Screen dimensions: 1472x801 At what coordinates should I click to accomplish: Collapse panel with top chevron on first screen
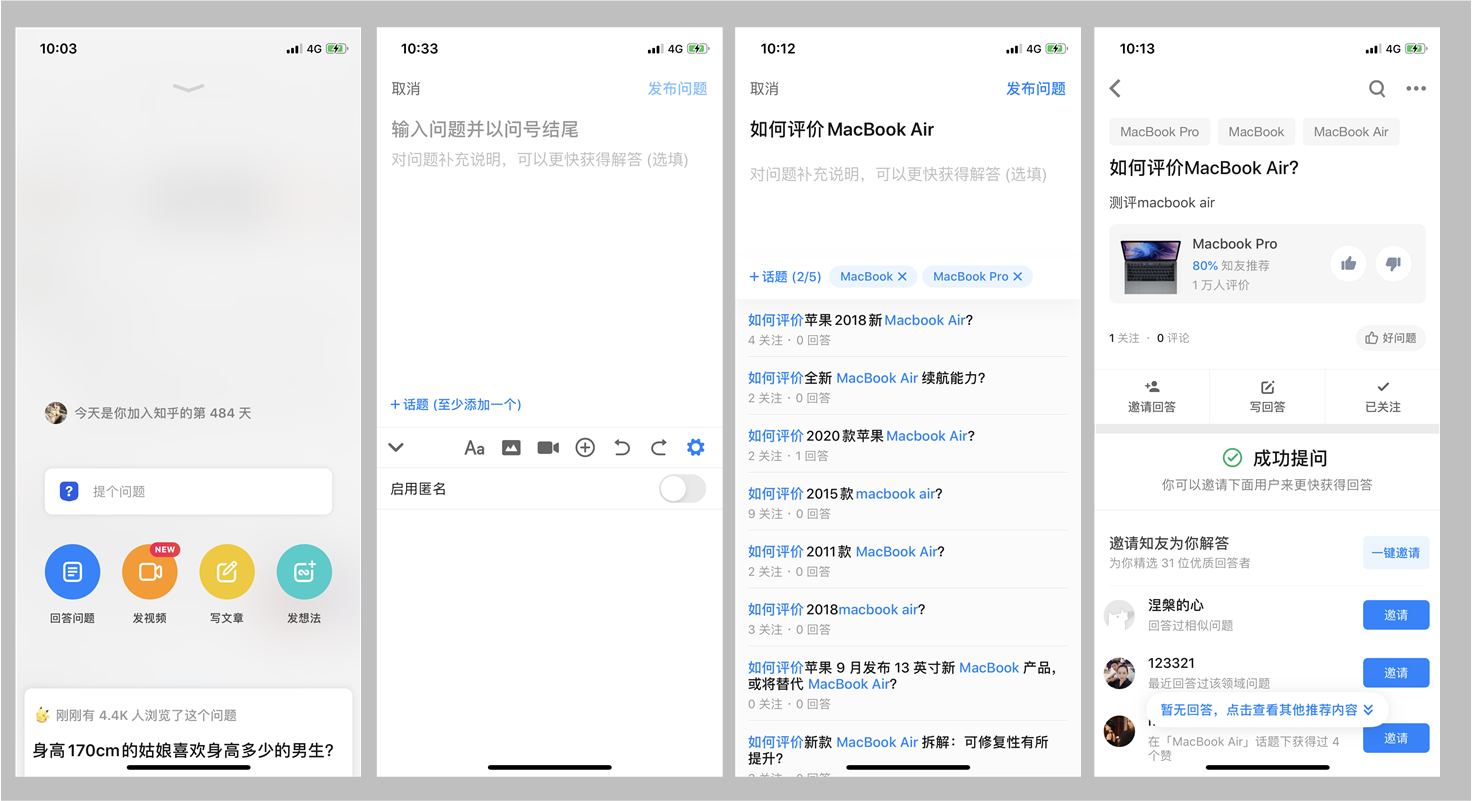[188, 88]
